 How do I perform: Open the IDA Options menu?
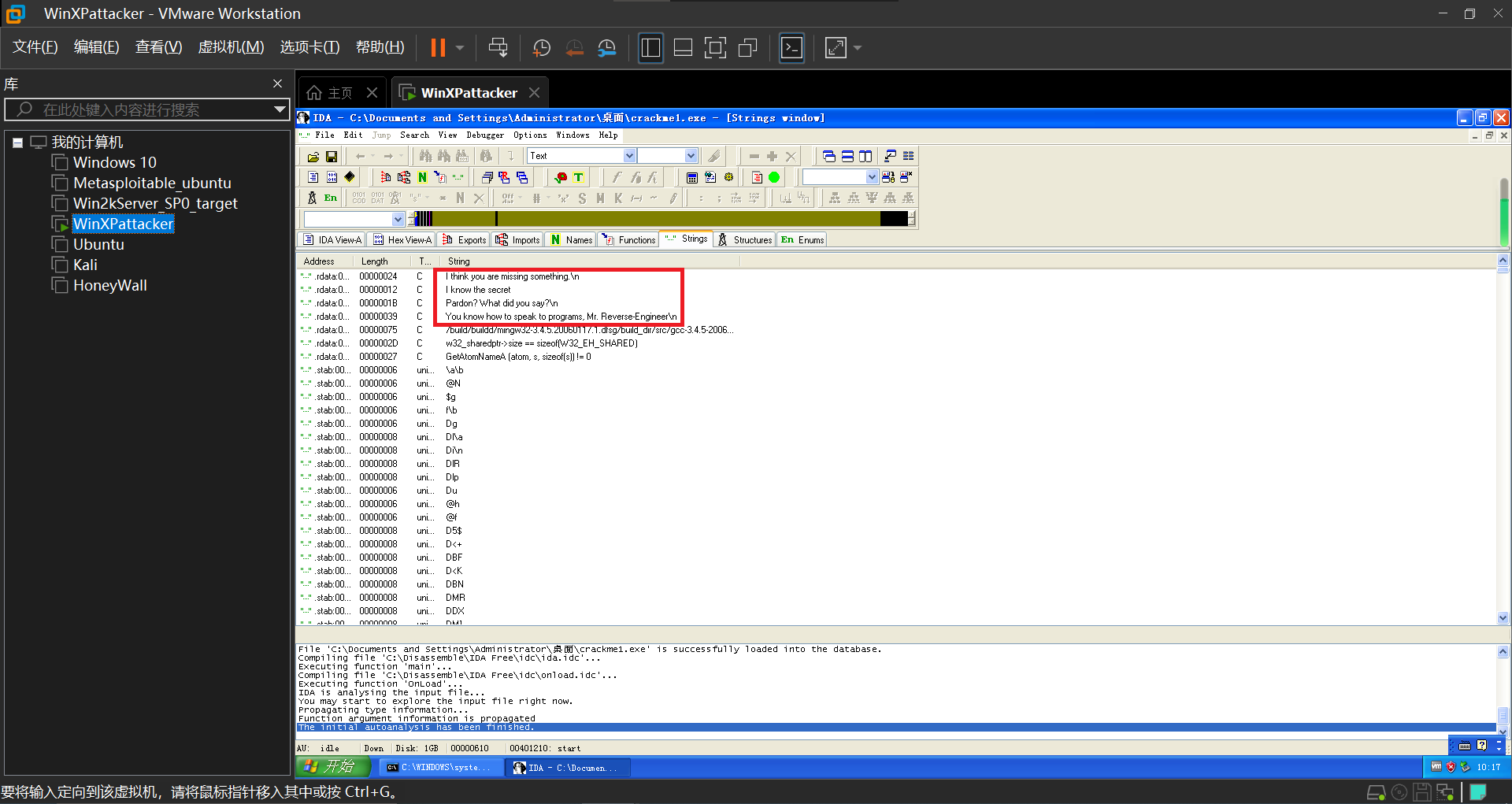coord(530,135)
